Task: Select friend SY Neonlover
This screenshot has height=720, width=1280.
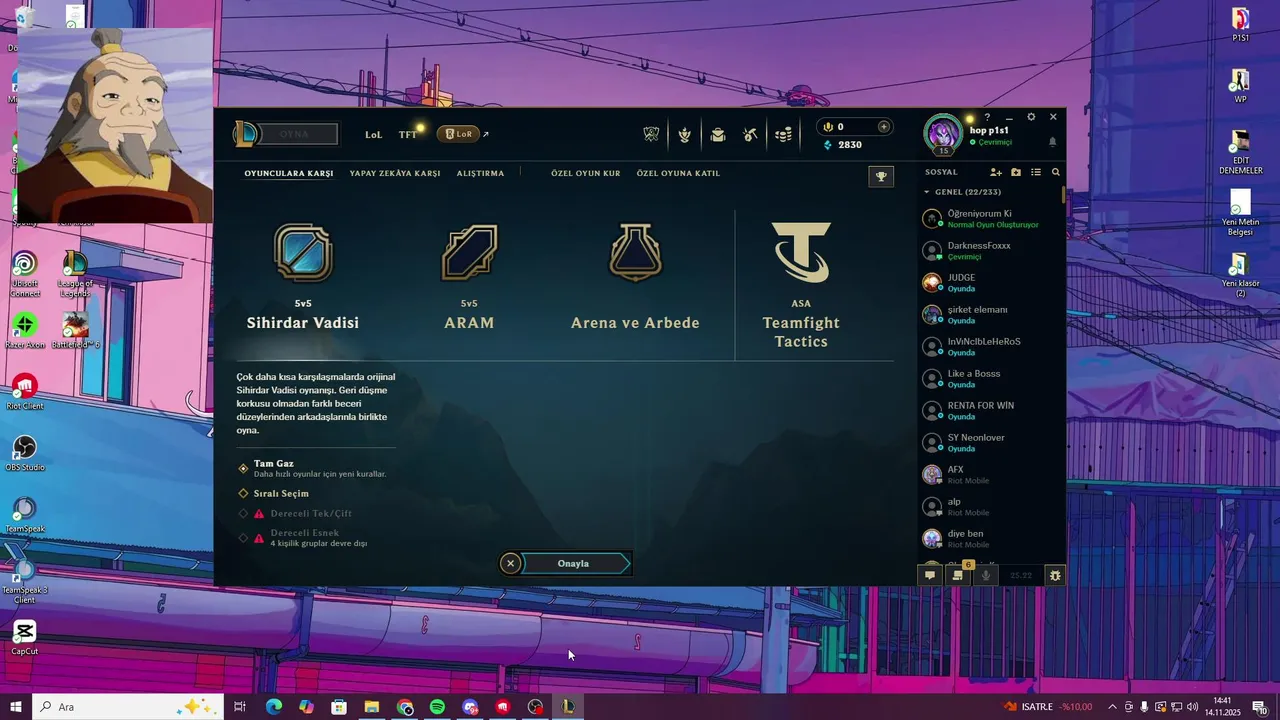Action: coord(990,443)
